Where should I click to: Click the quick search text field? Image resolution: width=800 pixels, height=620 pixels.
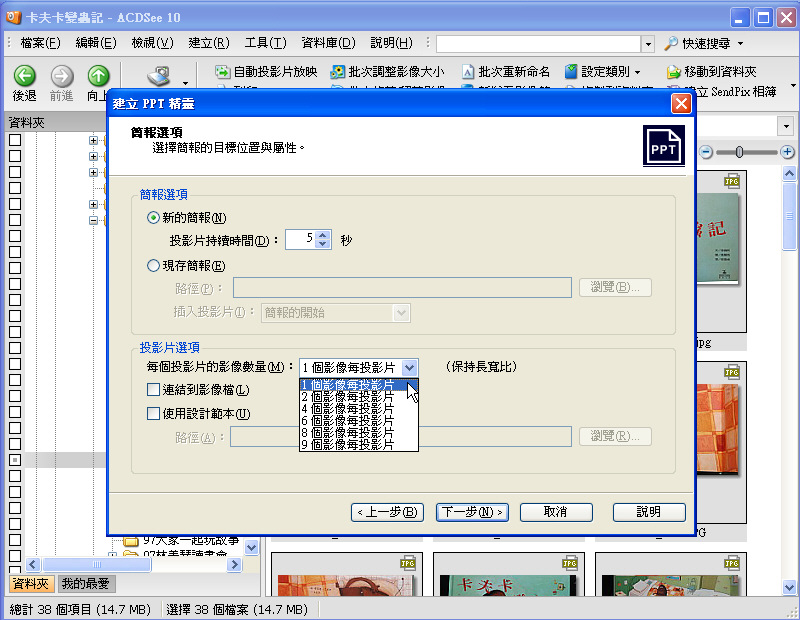pos(538,44)
